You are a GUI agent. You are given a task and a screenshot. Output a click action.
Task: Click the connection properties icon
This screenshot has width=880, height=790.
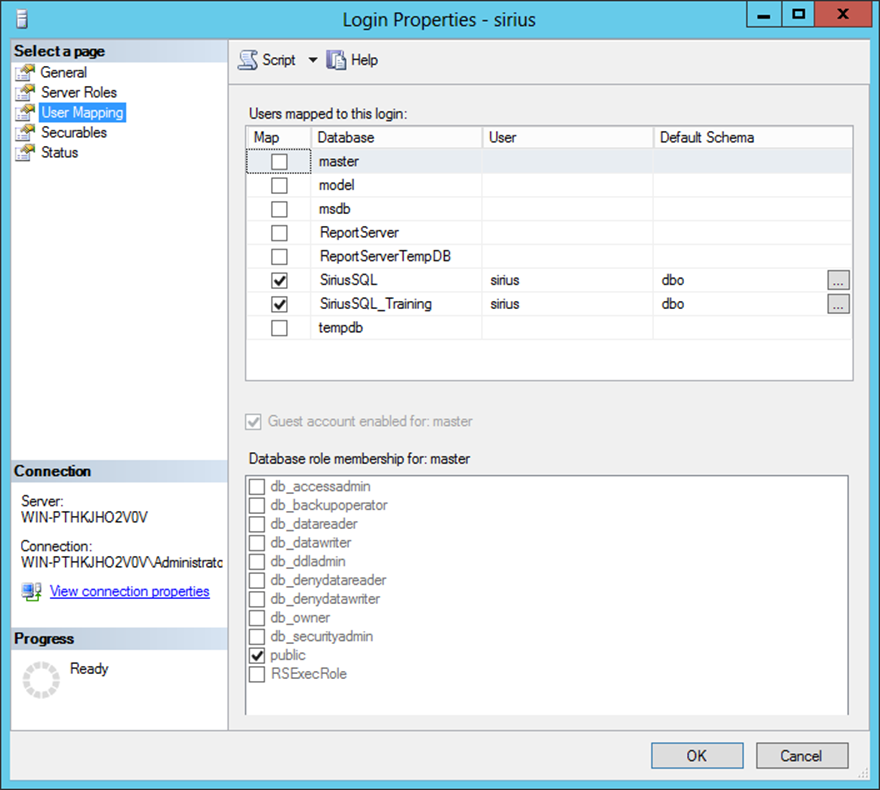tap(31, 592)
